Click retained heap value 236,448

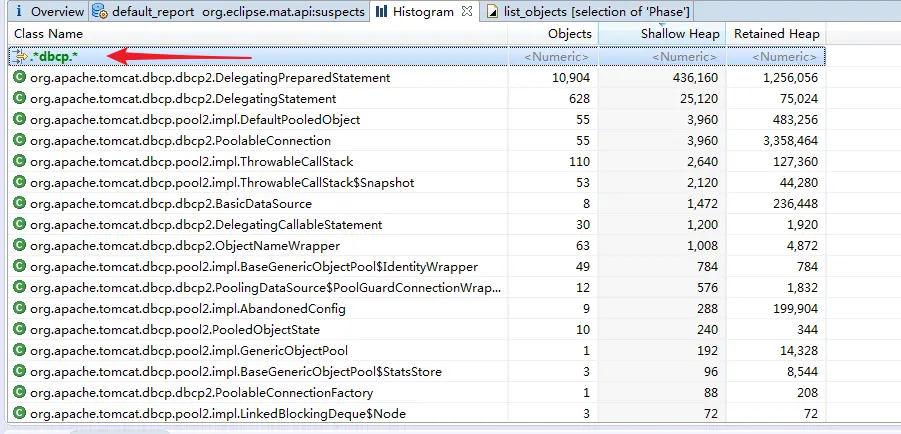pos(795,203)
